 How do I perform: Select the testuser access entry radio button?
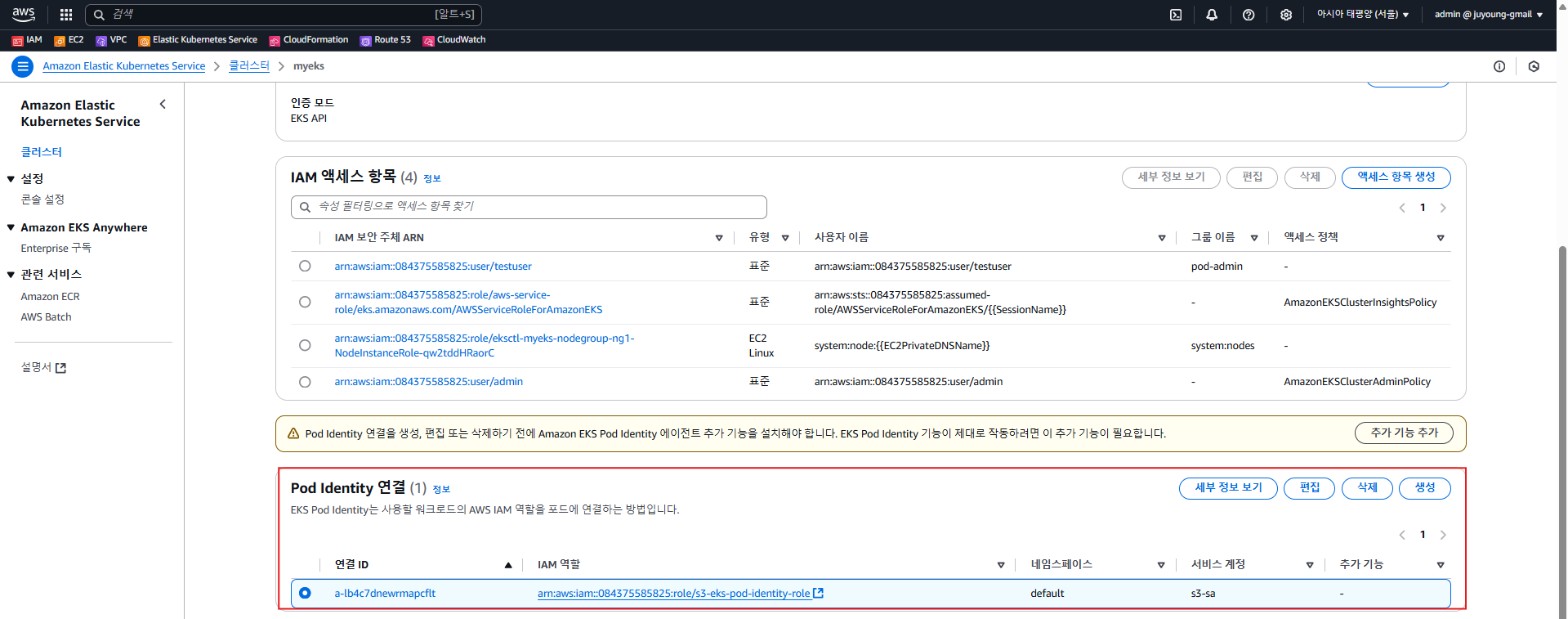305,266
